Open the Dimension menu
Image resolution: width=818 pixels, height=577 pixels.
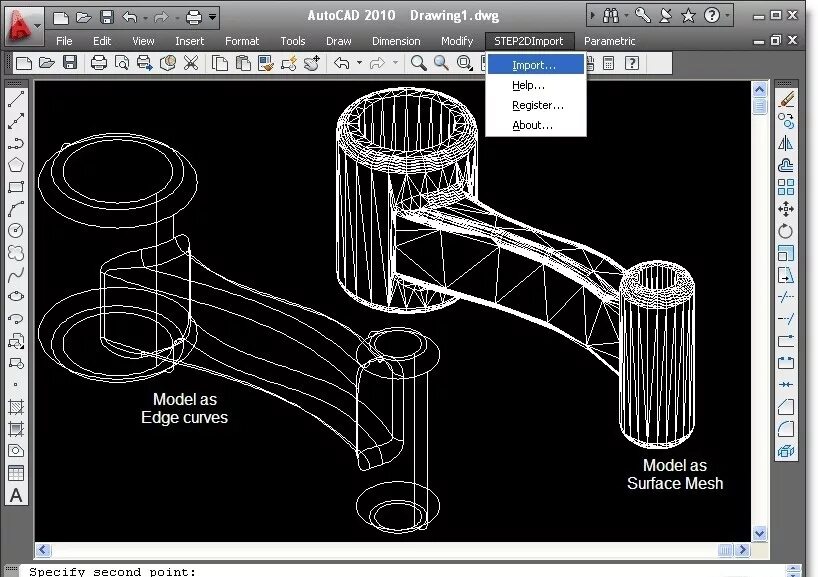click(396, 41)
